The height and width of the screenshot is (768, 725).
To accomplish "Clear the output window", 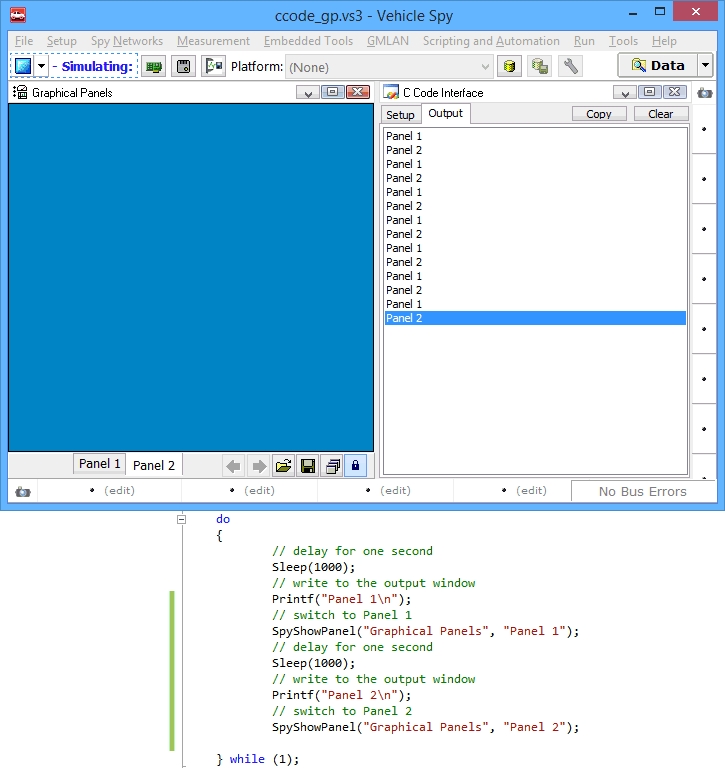I will coord(661,114).
